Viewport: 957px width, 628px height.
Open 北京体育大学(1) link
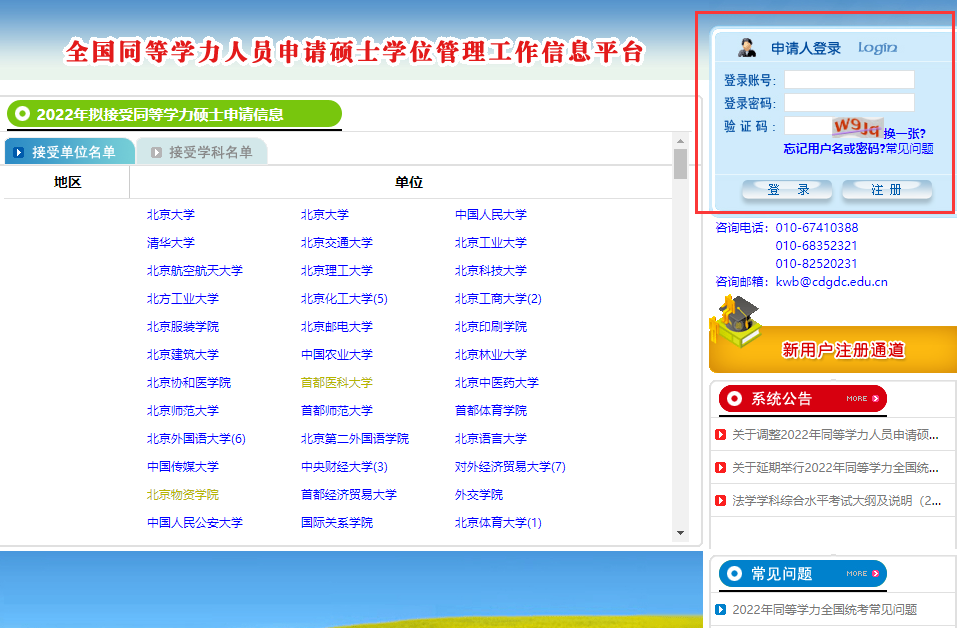pyautogui.click(x=498, y=523)
